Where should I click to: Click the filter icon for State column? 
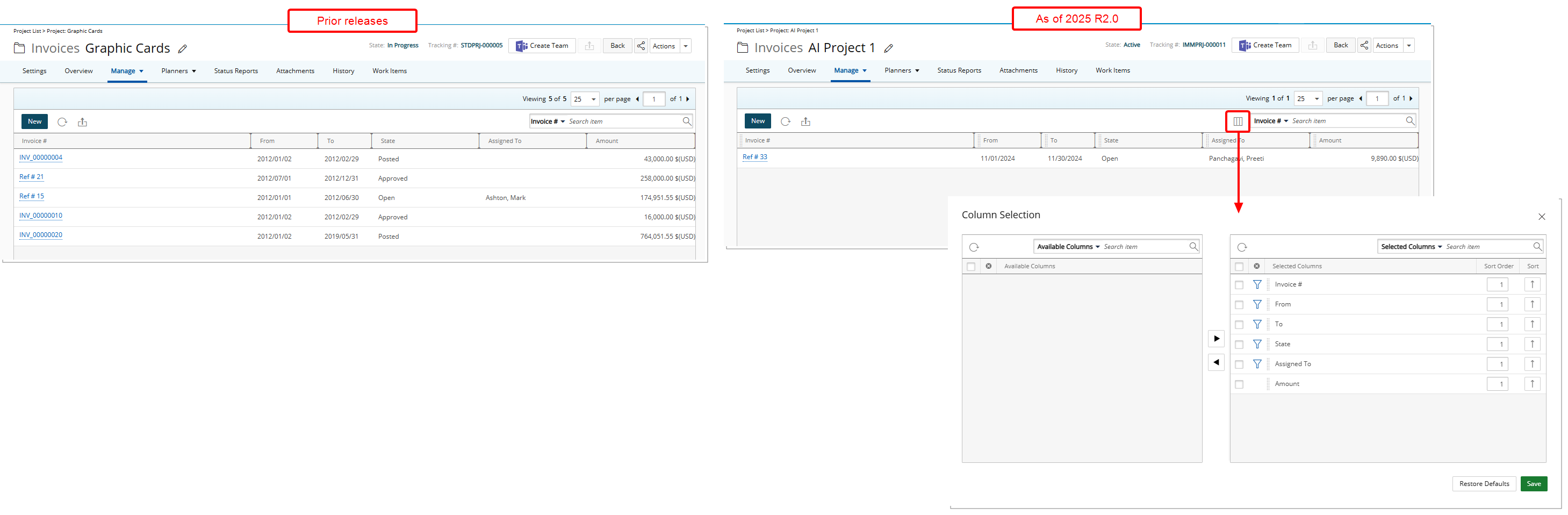point(1257,344)
